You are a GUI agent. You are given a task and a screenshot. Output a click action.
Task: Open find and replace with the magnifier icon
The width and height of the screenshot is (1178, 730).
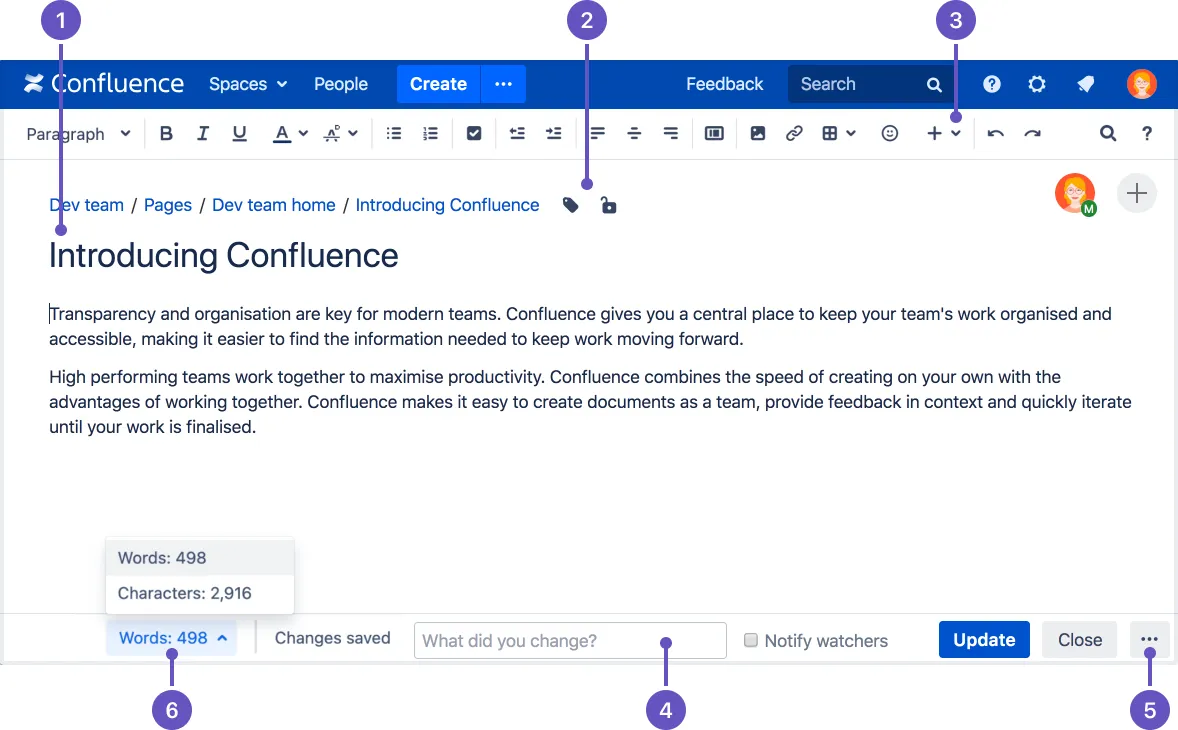(1108, 133)
